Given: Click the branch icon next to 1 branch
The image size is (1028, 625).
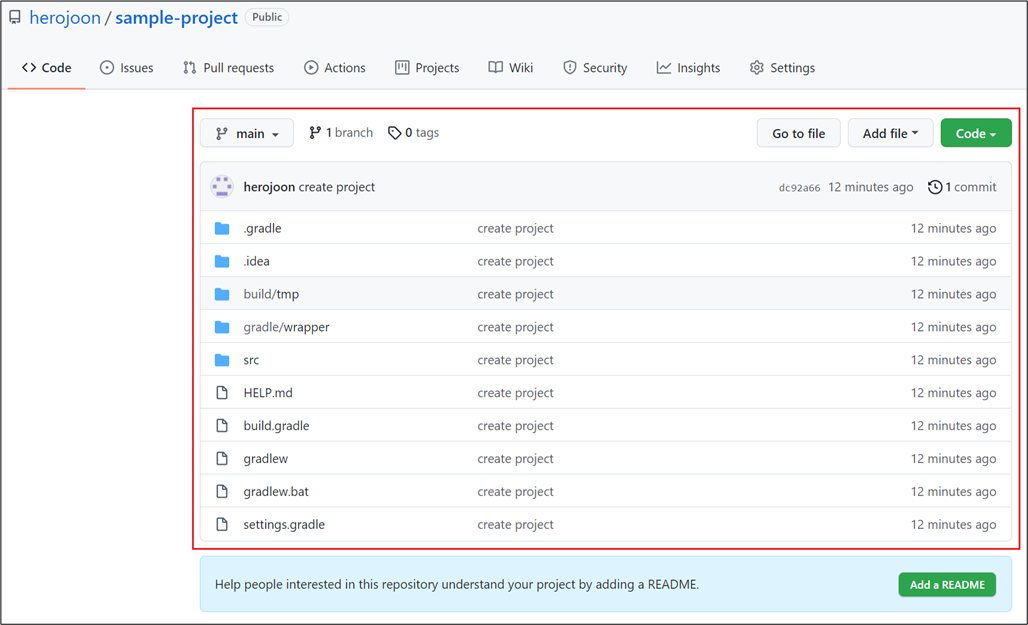Looking at the screenshot, I should click(315, 132).
